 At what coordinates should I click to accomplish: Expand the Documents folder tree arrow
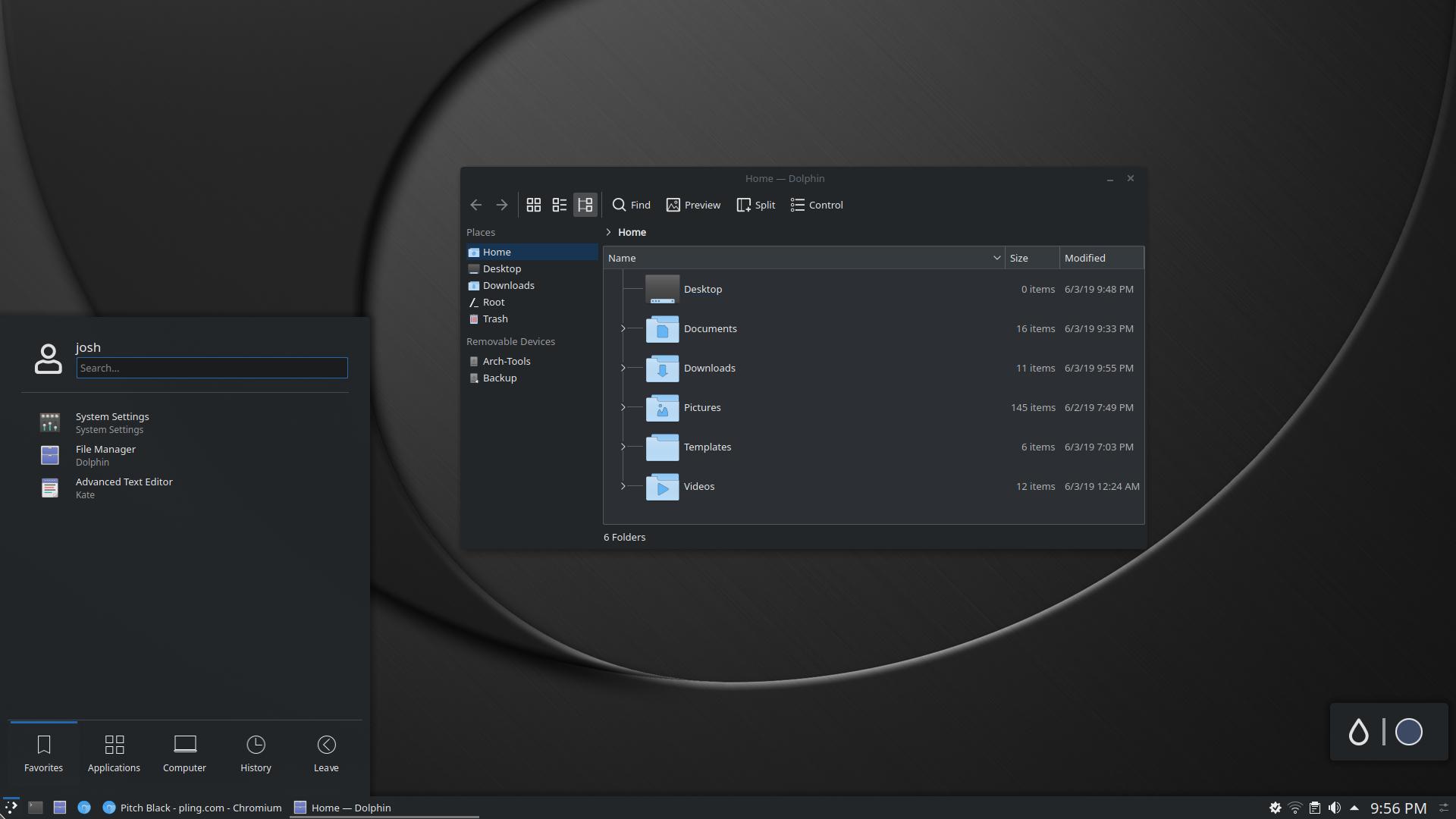pos(623,328)
